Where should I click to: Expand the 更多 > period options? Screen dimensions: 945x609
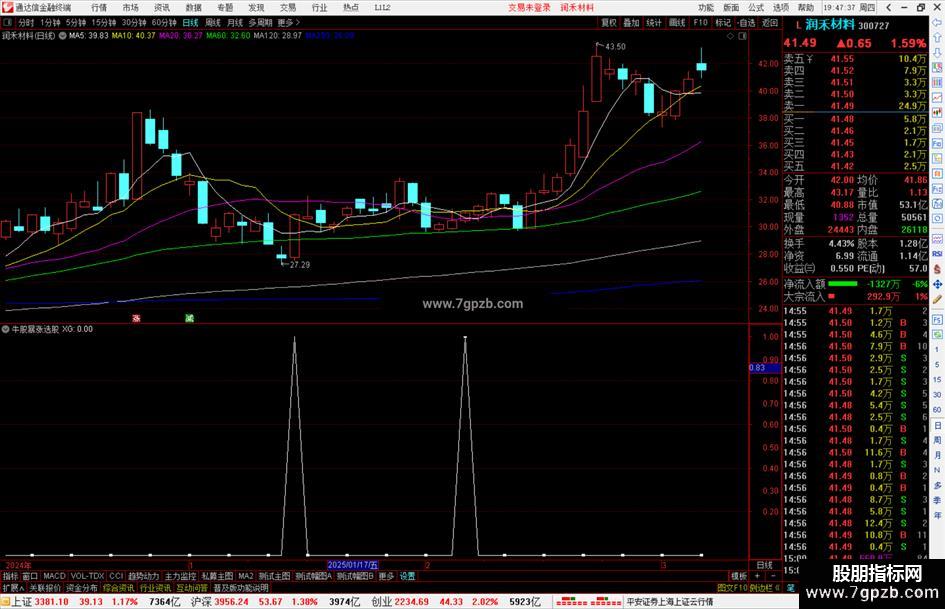289,23
